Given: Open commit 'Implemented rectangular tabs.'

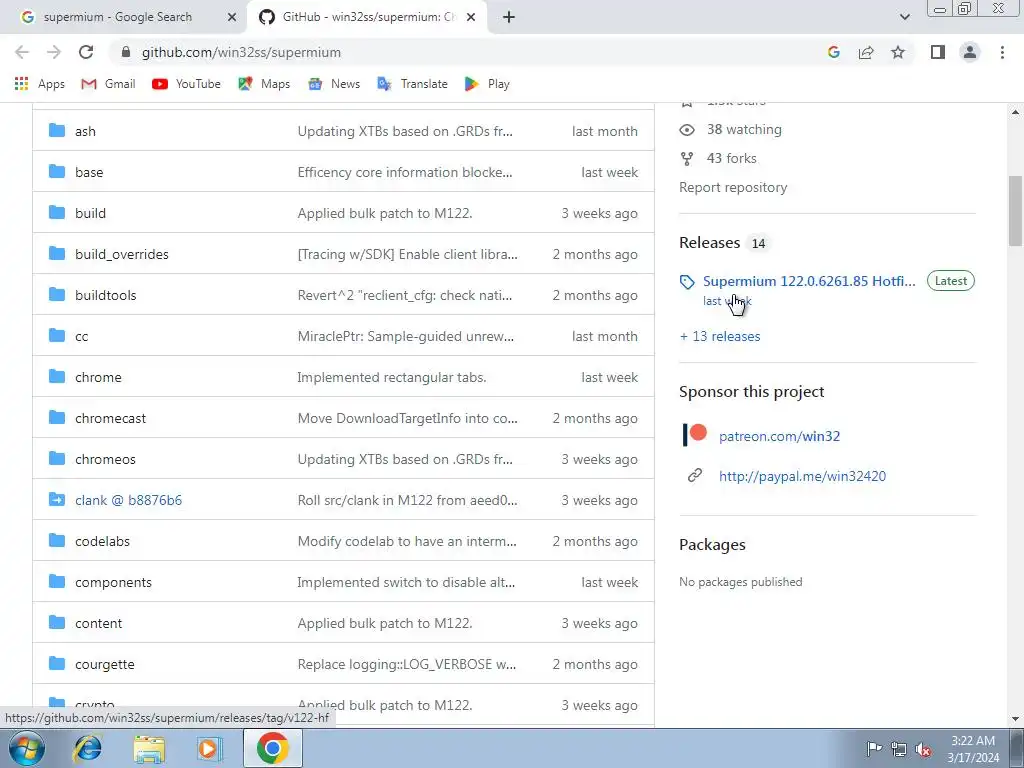Looking at the screenshot, I should click(391, 377).
